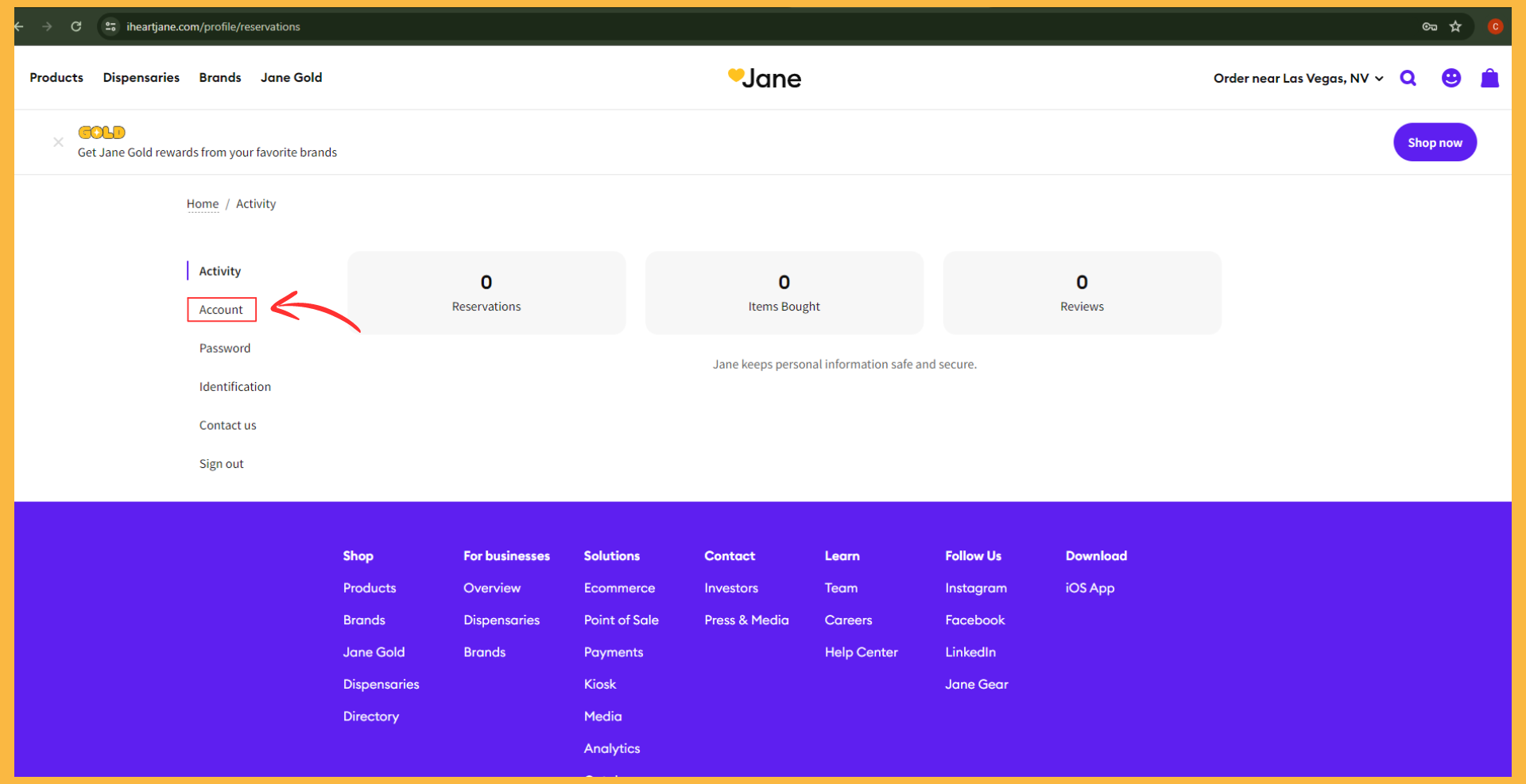The image size is (1526, 784).
Task: Select Account in the sidebar
Action: pyautogui.click(x=221, y=310)
